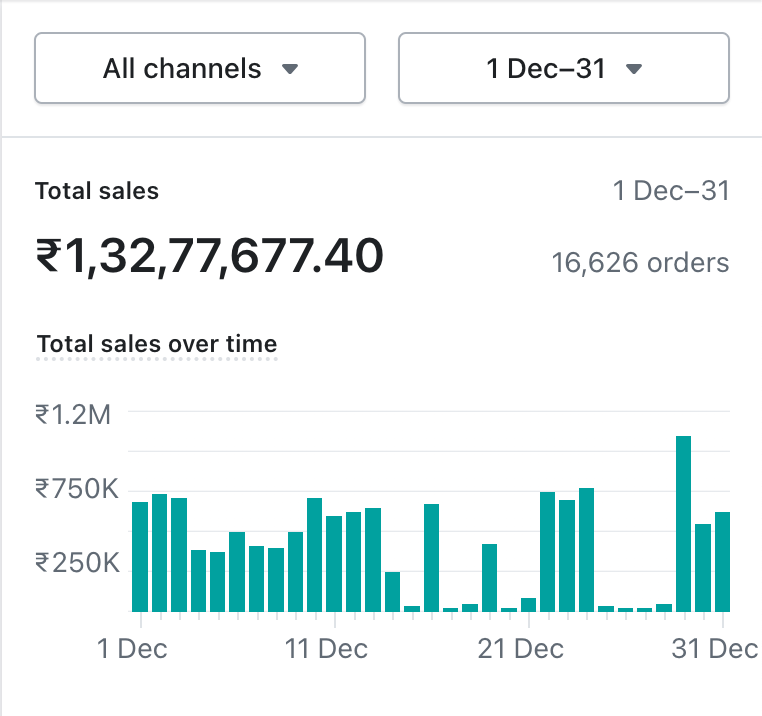Viewport: 762px width, 716px height.
Task: Click the ₹250K y-axis label
Action: pos(77,562)
